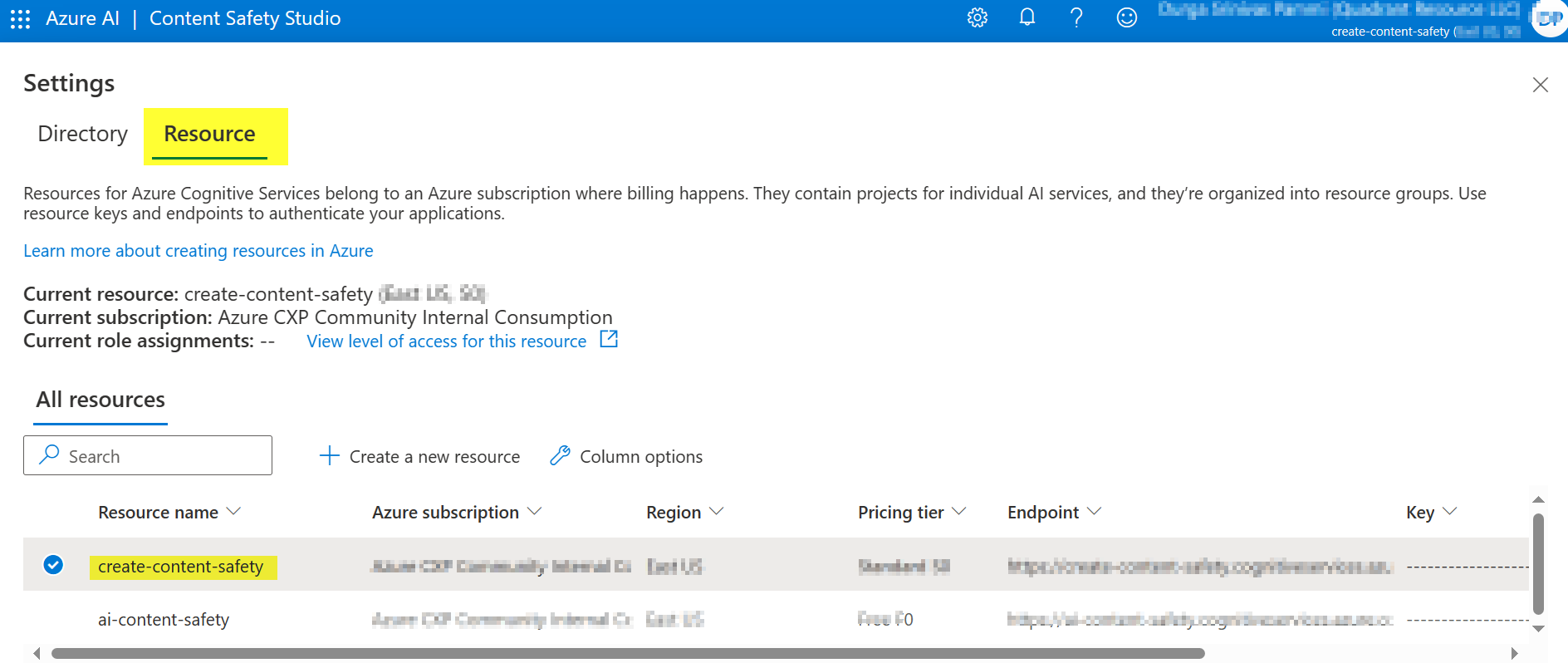
Task: Open Endpoint column dropdown
Action: tap(1094, 511)
